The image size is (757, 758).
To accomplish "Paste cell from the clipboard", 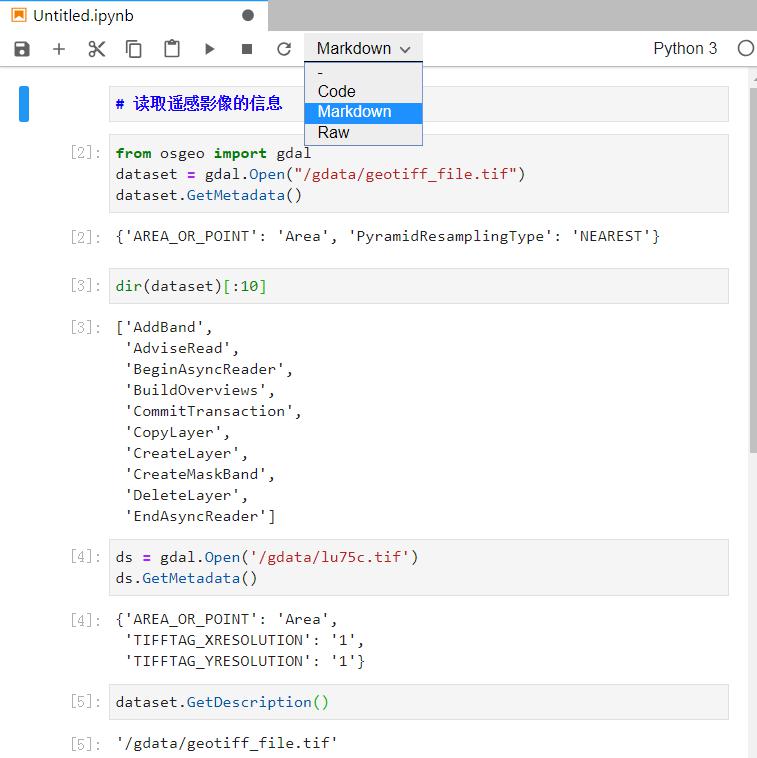I will tap(172, 49).
